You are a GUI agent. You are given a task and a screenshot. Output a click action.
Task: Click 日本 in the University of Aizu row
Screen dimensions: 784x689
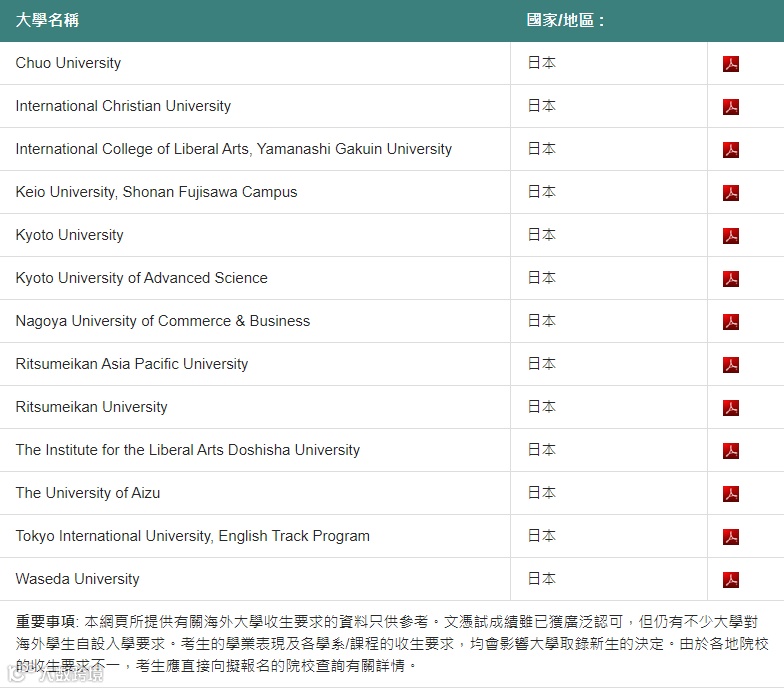click(542, 493)
